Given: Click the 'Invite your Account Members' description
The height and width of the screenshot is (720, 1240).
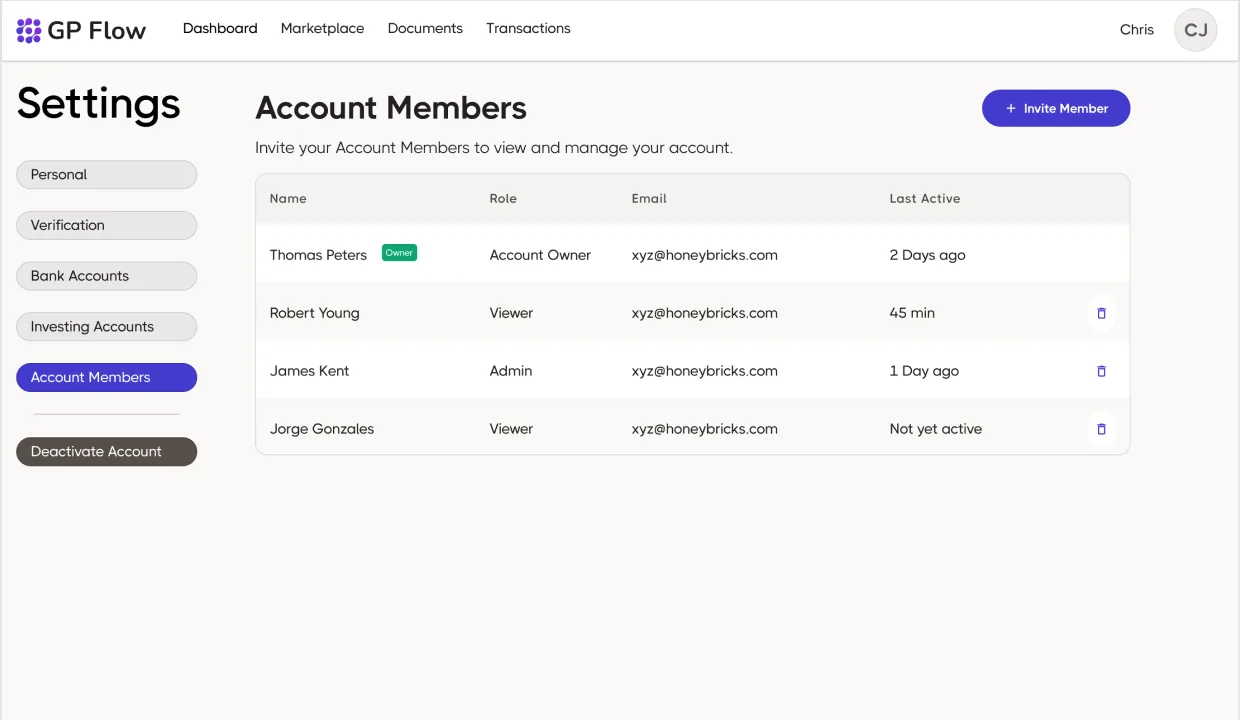Looking at the screenshot, I should (494, 148).
